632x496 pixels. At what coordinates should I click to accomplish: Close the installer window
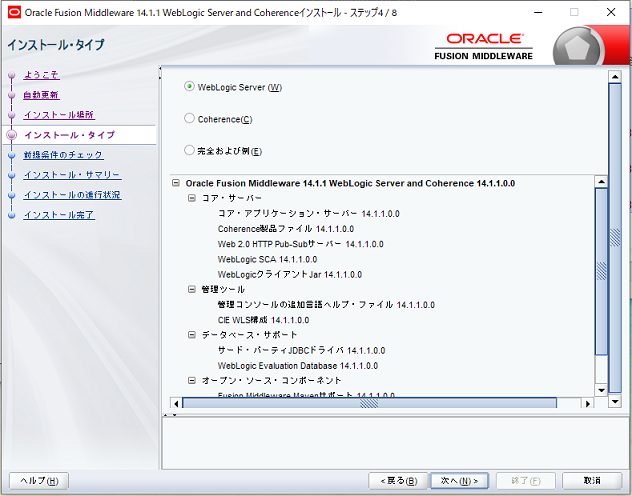[x=611, y=12]
